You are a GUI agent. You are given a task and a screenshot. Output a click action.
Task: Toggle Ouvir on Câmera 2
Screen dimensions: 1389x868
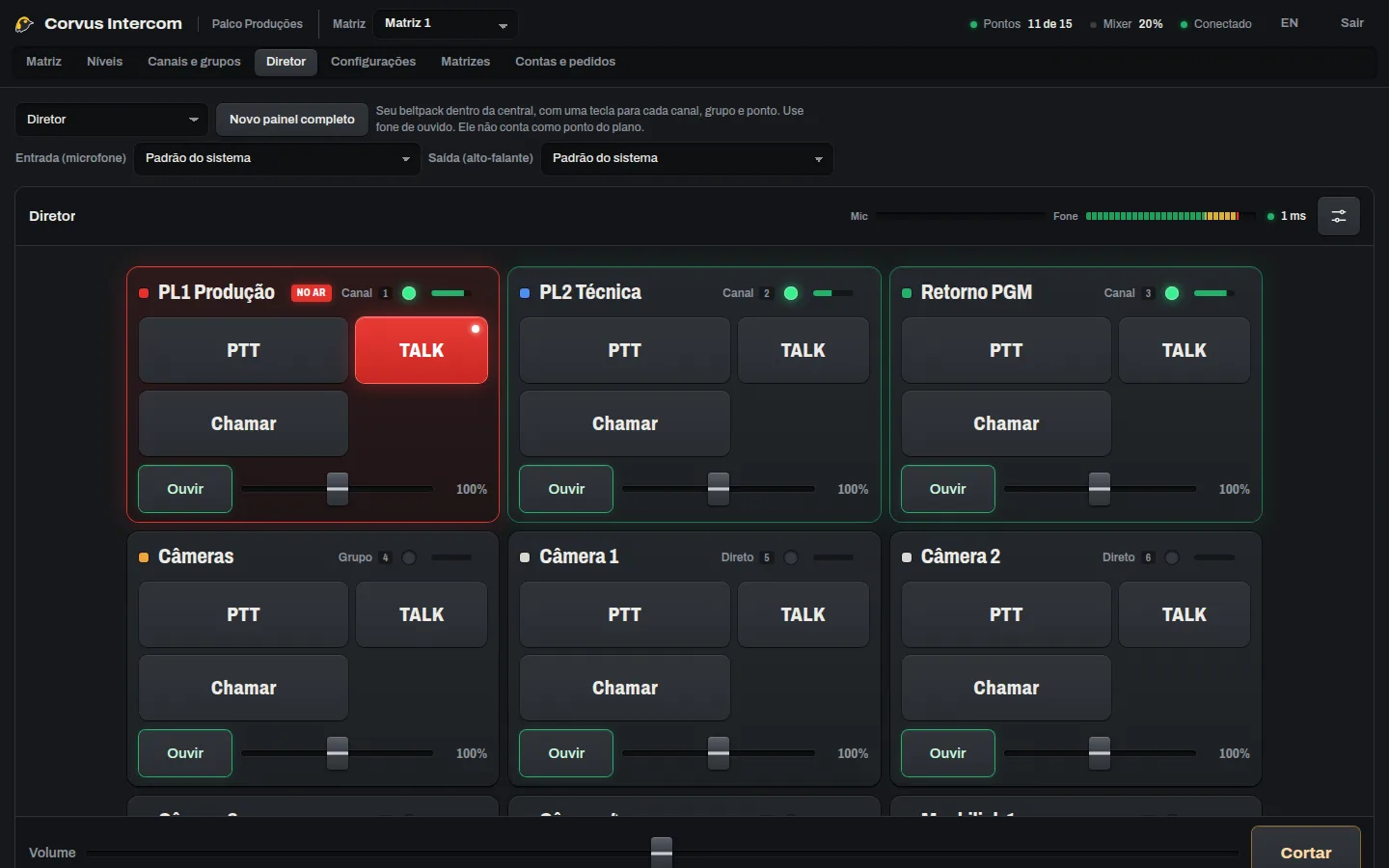947,753
